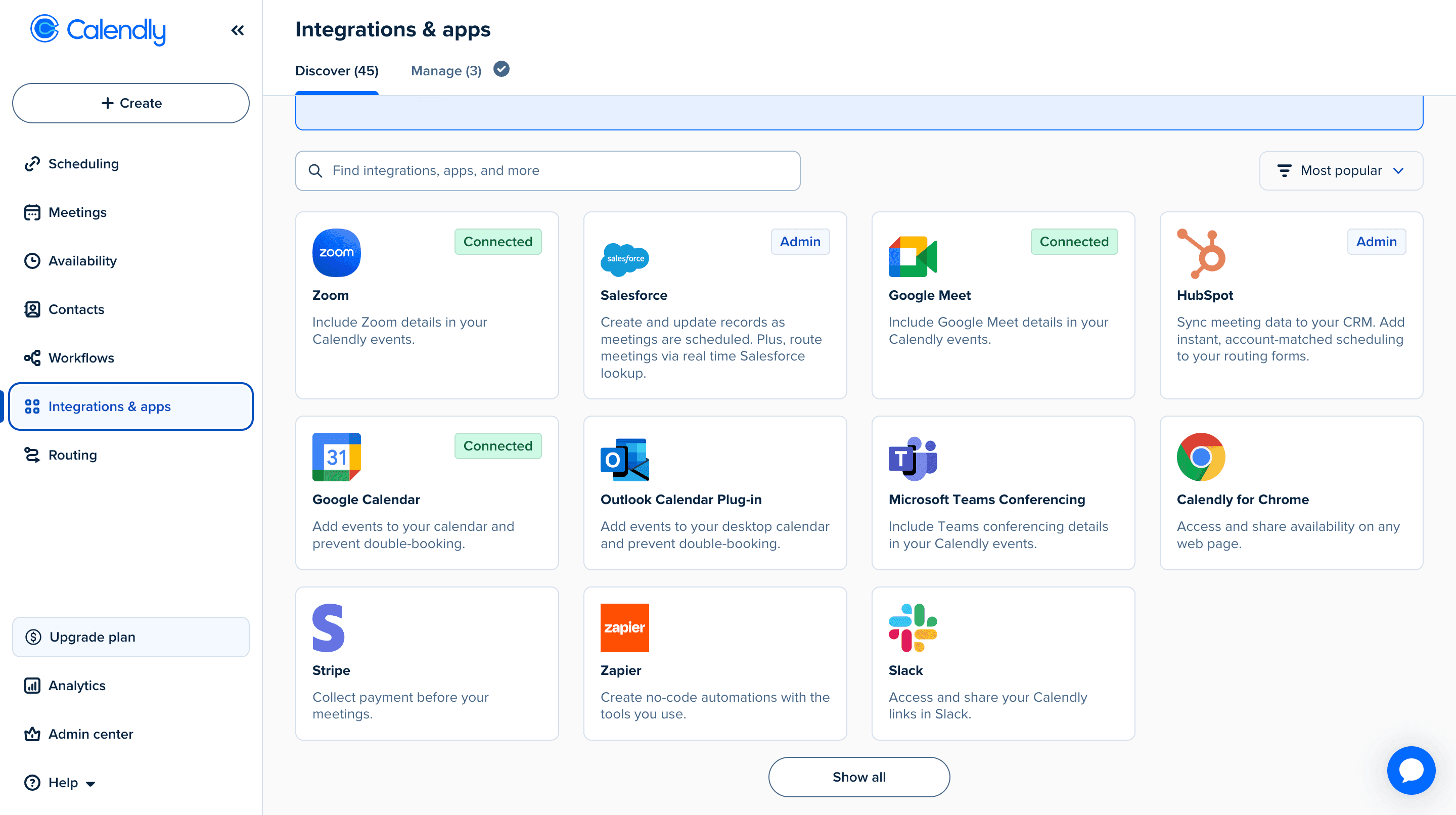Click the Outlook icon
Screen dimensions: 1456x815
click(x=624, y=460)
